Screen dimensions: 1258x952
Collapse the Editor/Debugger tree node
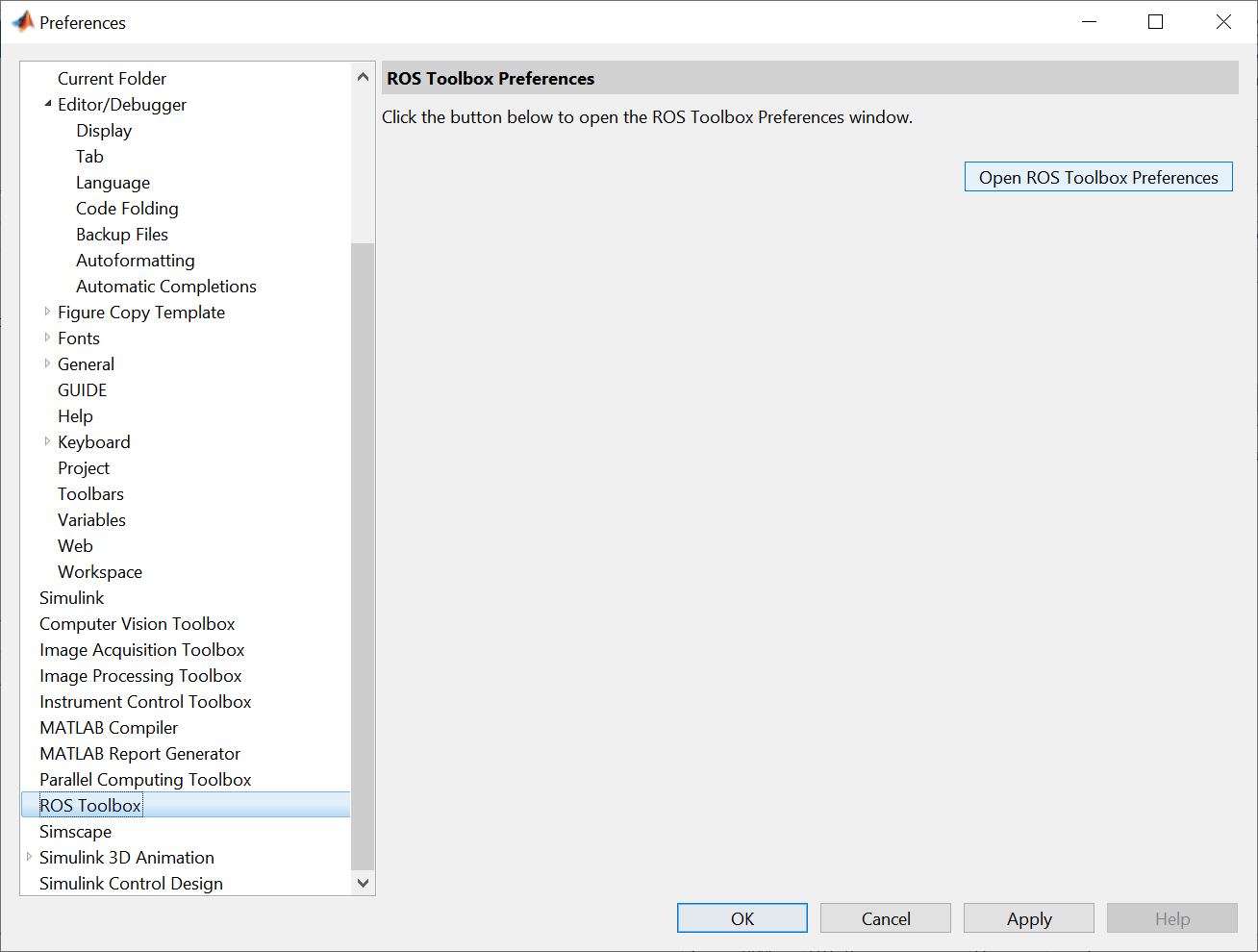[48, 104]
